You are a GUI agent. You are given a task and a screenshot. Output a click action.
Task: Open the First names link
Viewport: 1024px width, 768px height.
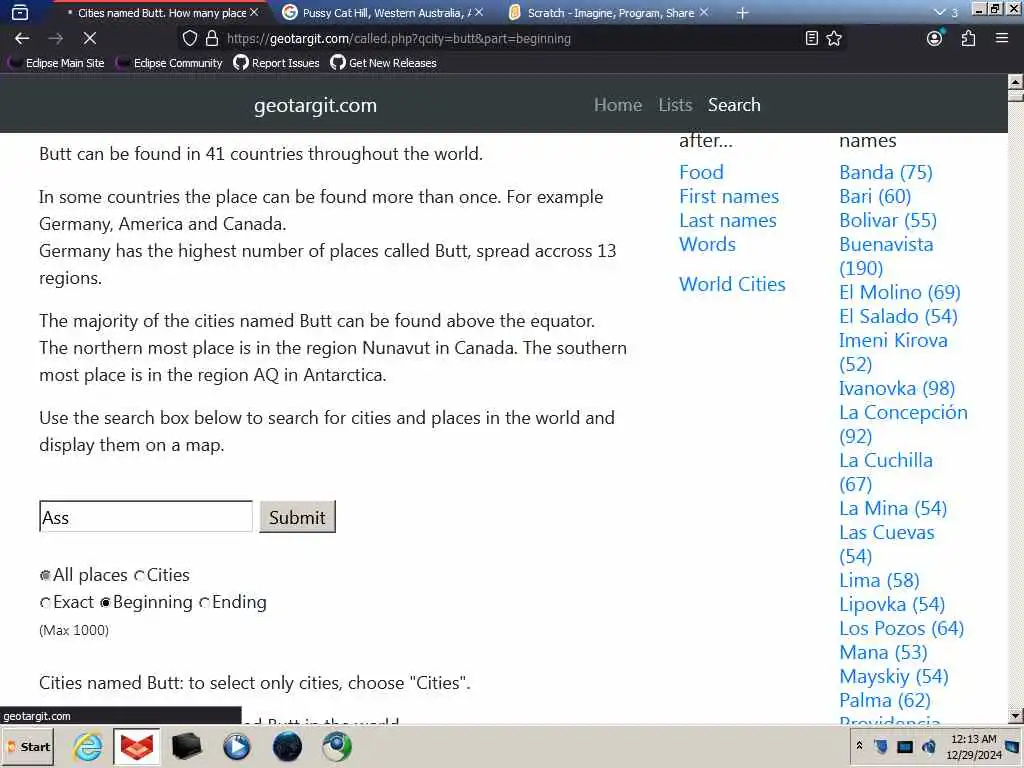click(729, 196)
